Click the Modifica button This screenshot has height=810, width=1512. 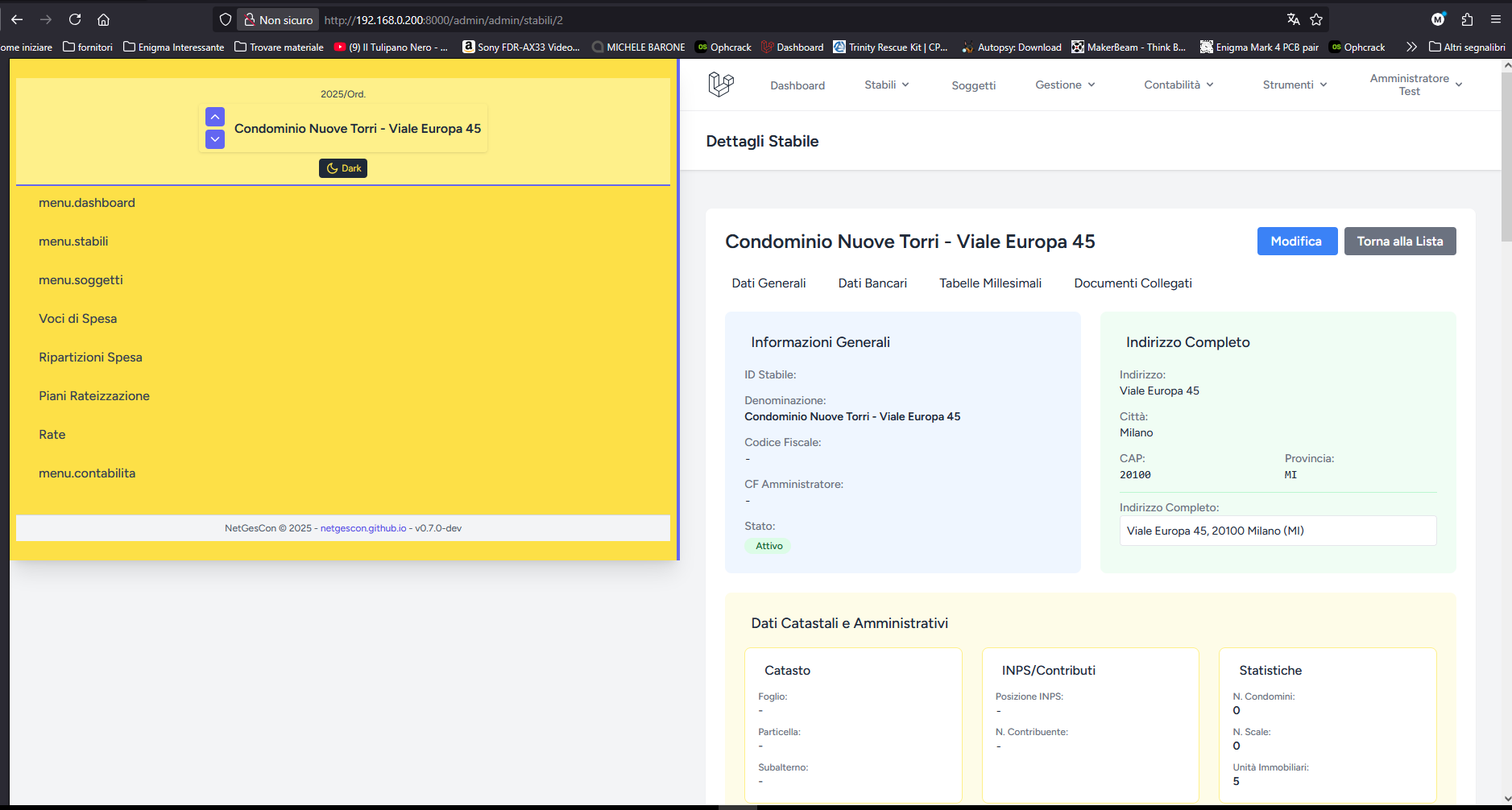pyautogui.click(x=1297, y=242)
